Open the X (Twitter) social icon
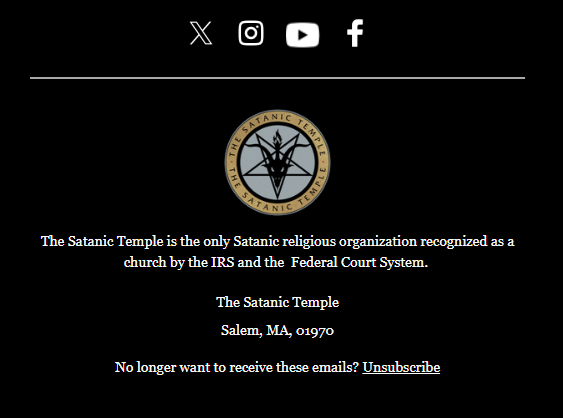The image size is (563, 418). [201, 33]
